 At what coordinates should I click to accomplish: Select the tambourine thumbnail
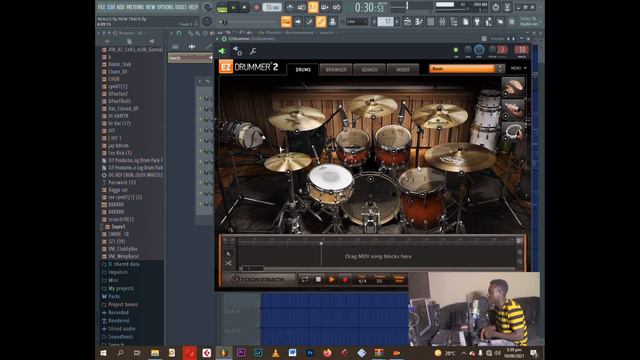pos(513,131)
